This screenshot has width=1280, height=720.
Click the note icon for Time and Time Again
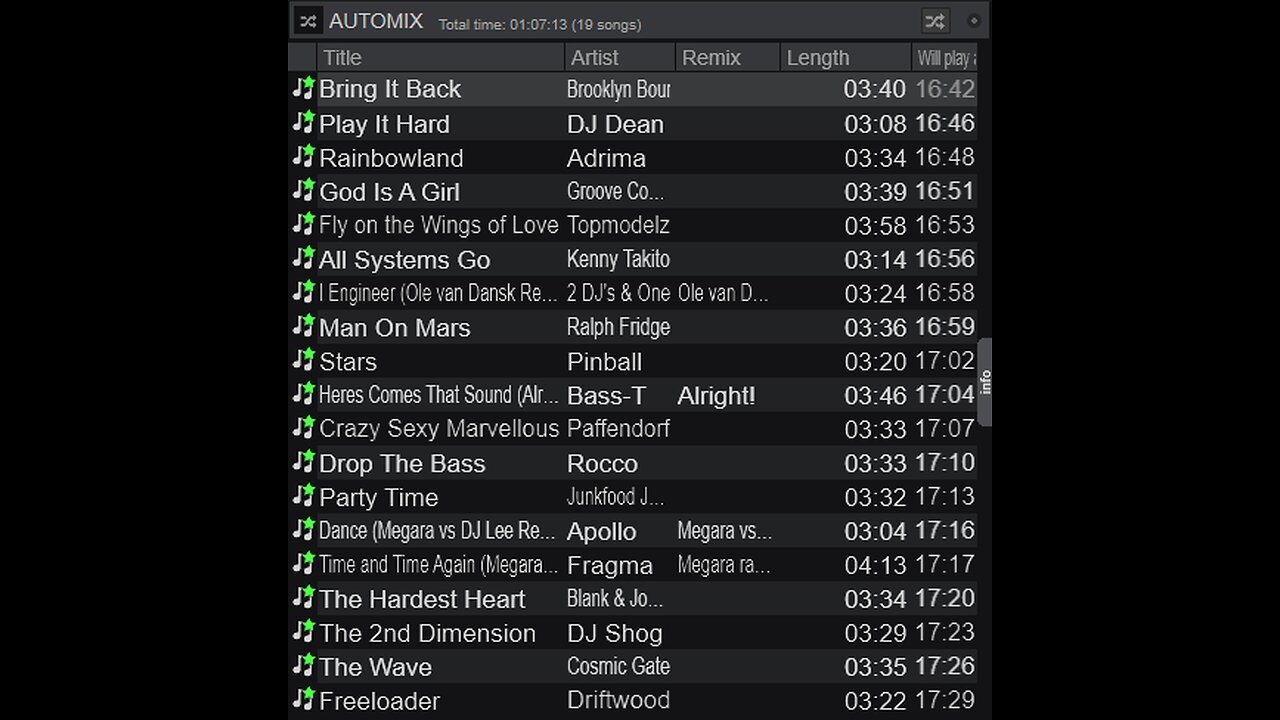(303, 564)
